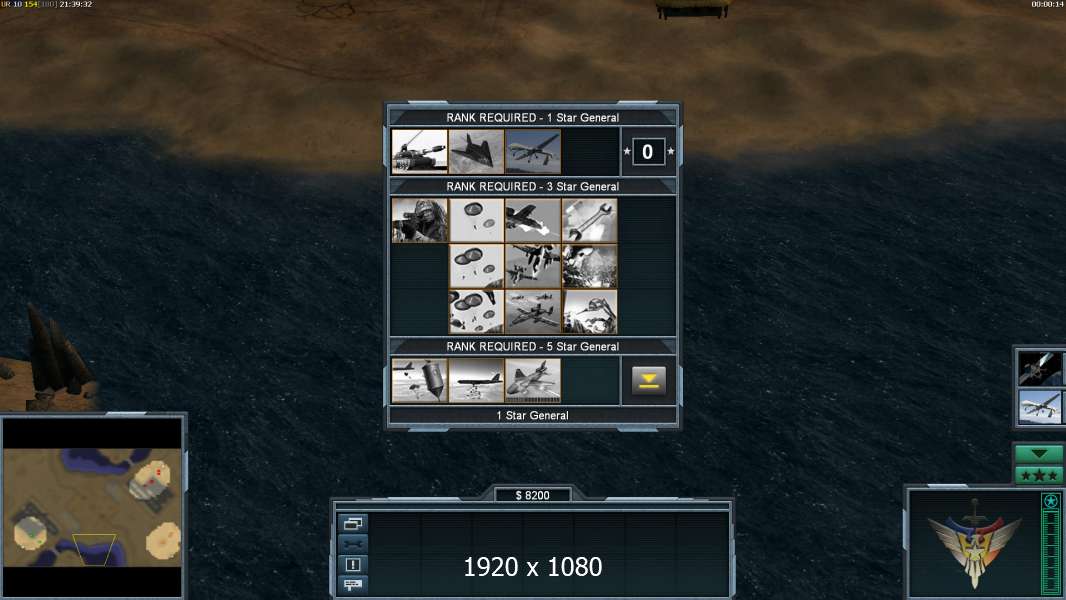Image resolution: width=1066 pixels, height=600 pixels.
Task: Pick the Spy Drone power in the 1 Star row
Action: 533,152
